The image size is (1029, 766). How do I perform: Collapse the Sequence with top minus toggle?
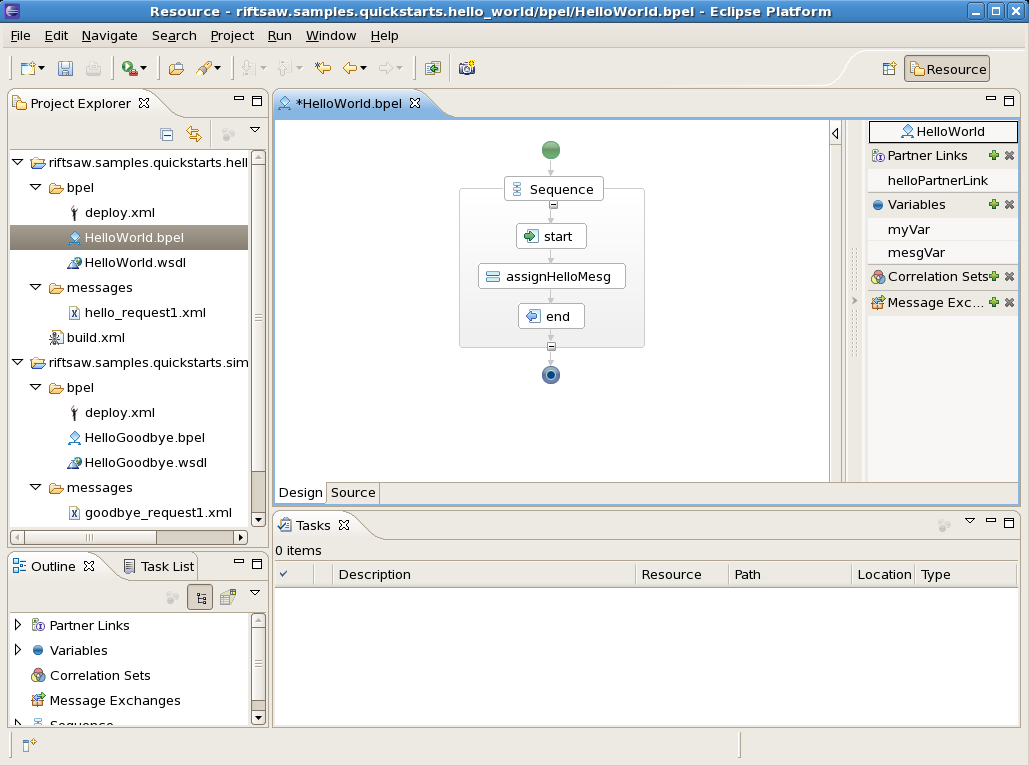point(553,205)
